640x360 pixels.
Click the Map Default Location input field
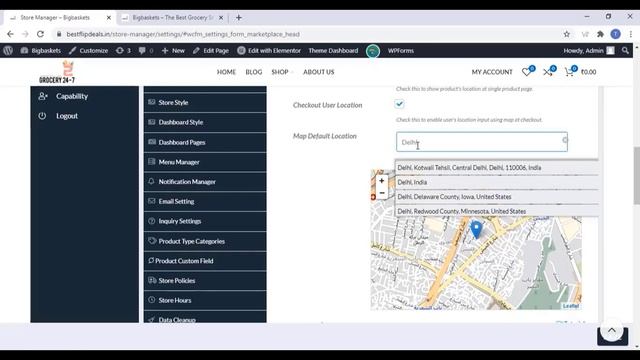pos(482,142)
